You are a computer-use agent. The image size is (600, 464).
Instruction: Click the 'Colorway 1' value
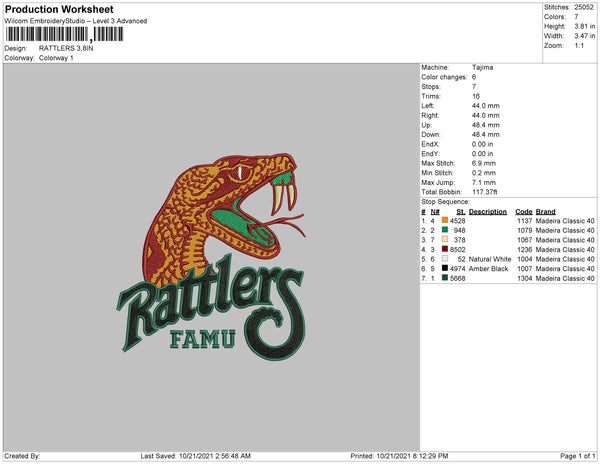point(56,58)
